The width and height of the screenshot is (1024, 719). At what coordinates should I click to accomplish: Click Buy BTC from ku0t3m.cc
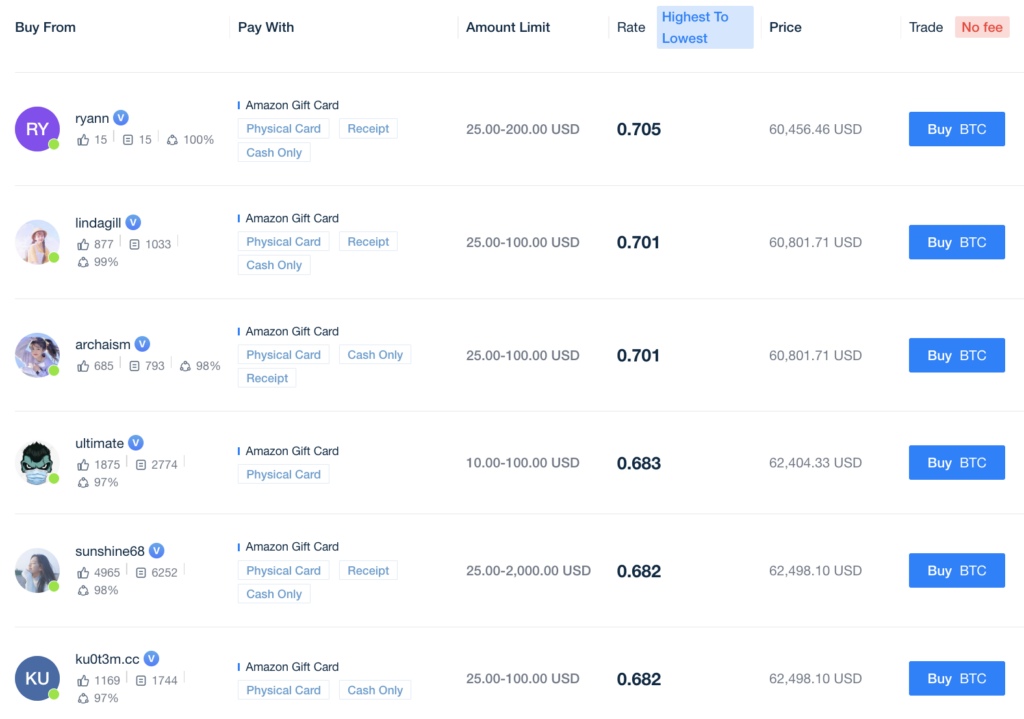point(957,679)
